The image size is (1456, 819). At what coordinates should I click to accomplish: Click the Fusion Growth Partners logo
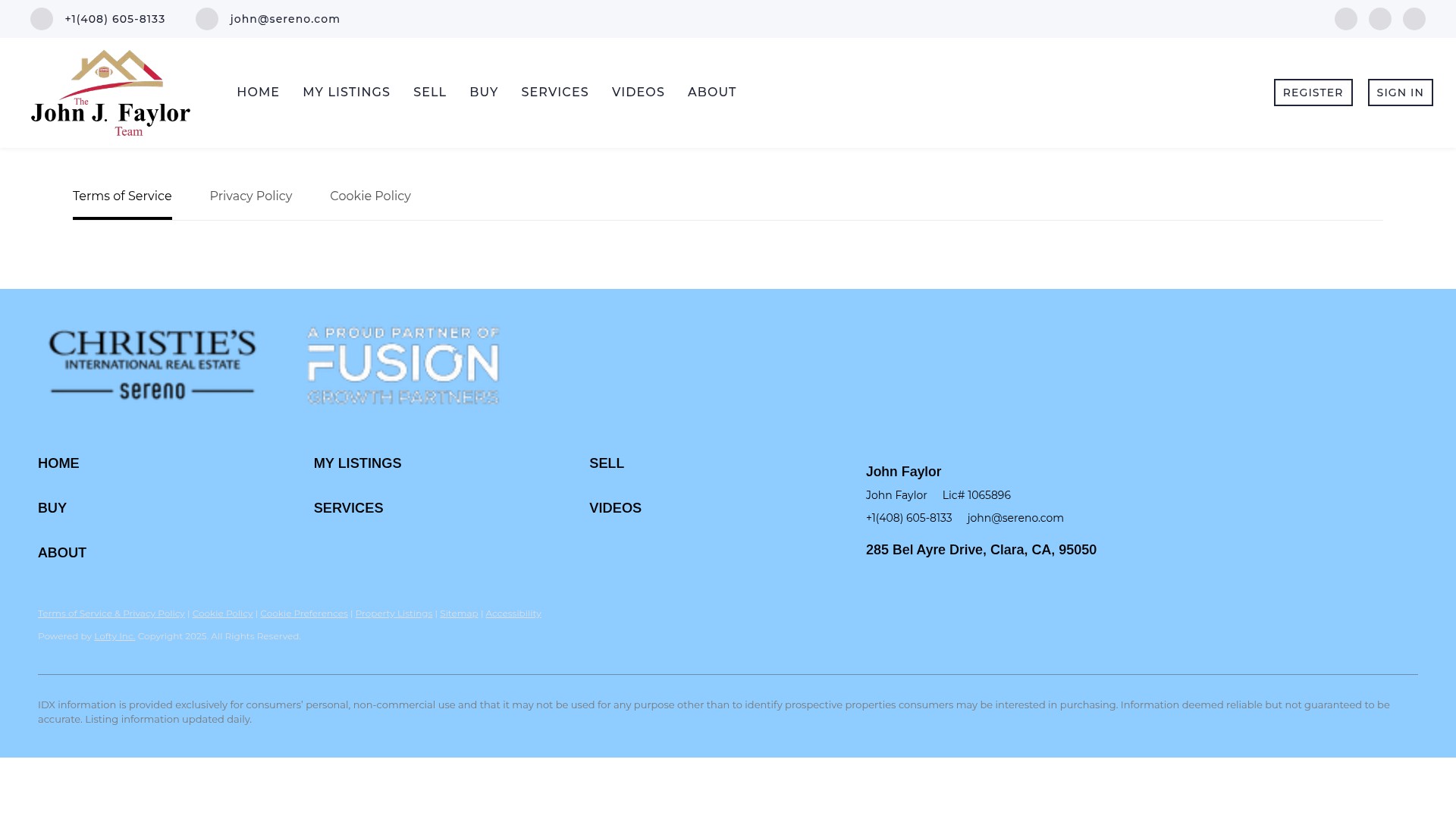coord(403,366)
